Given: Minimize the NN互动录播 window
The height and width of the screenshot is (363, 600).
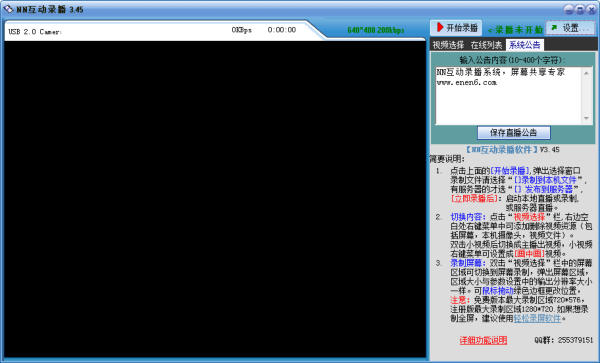Looking at the screenshot, I should coord(569,9).
